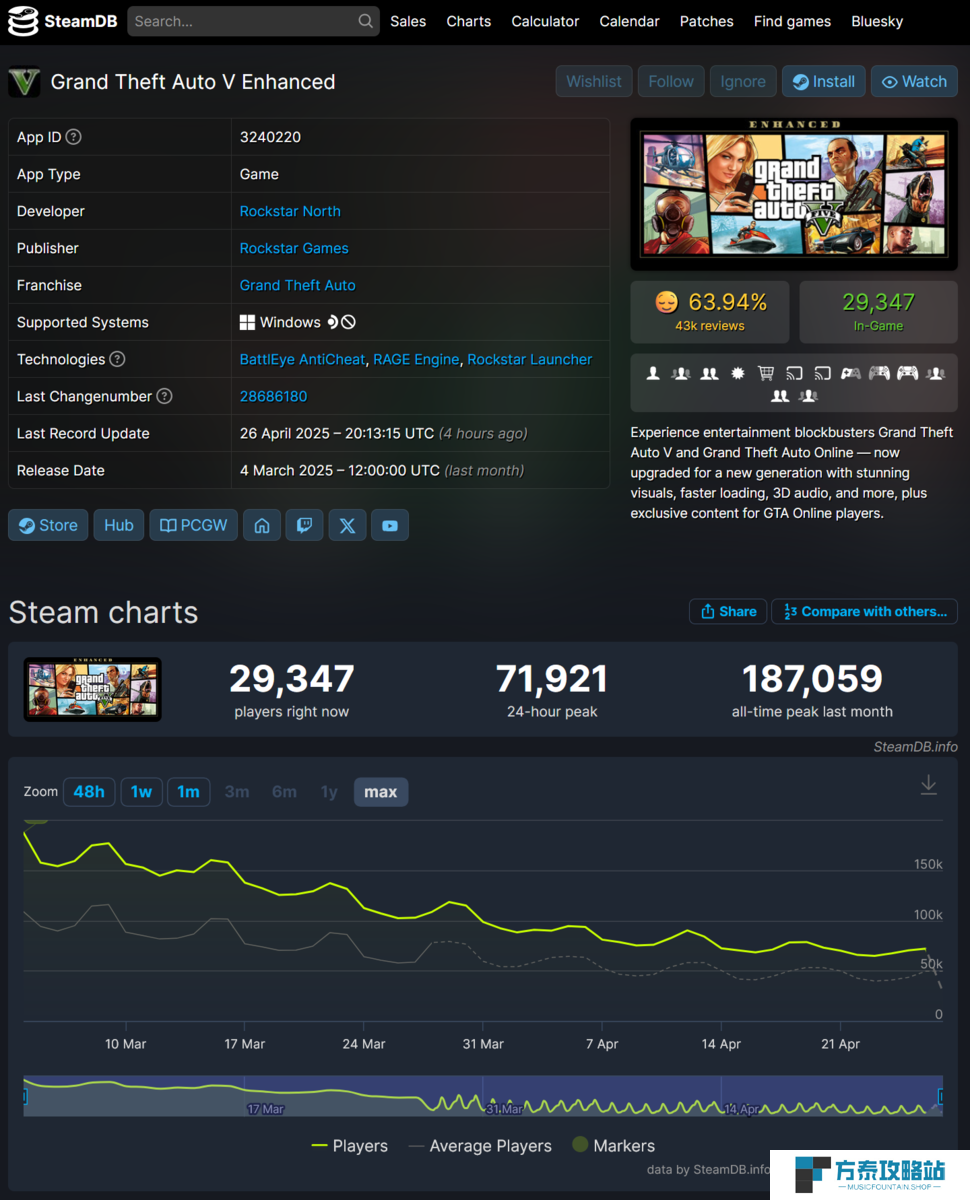Click the gamepad with plus category icon
The width and height of the screenshot is (970, 1200).
[851, 373]
